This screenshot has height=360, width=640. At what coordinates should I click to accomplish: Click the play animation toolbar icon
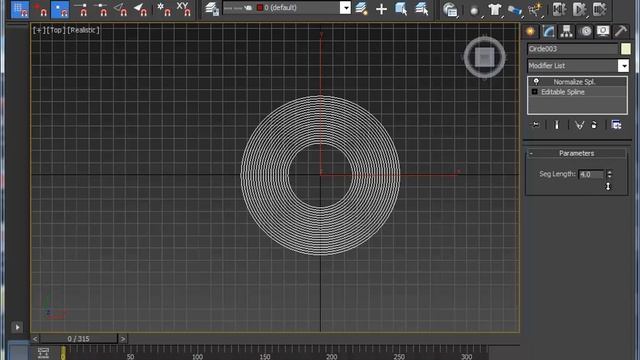(579, 9)
